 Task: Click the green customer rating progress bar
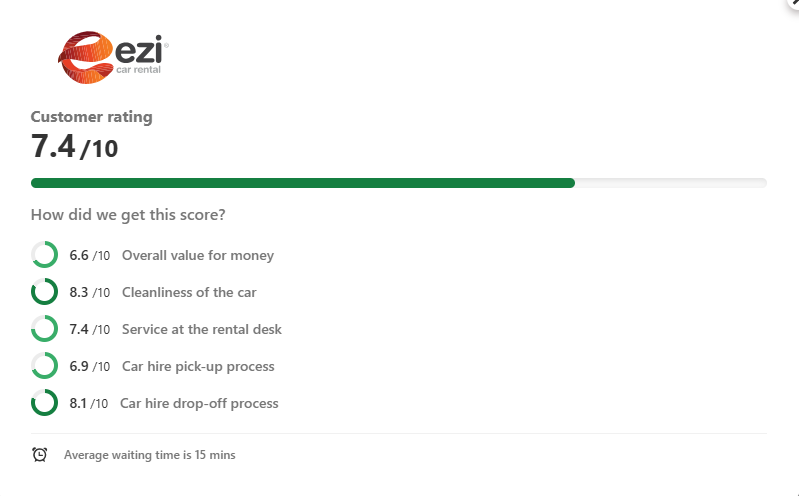pos(303,183)
